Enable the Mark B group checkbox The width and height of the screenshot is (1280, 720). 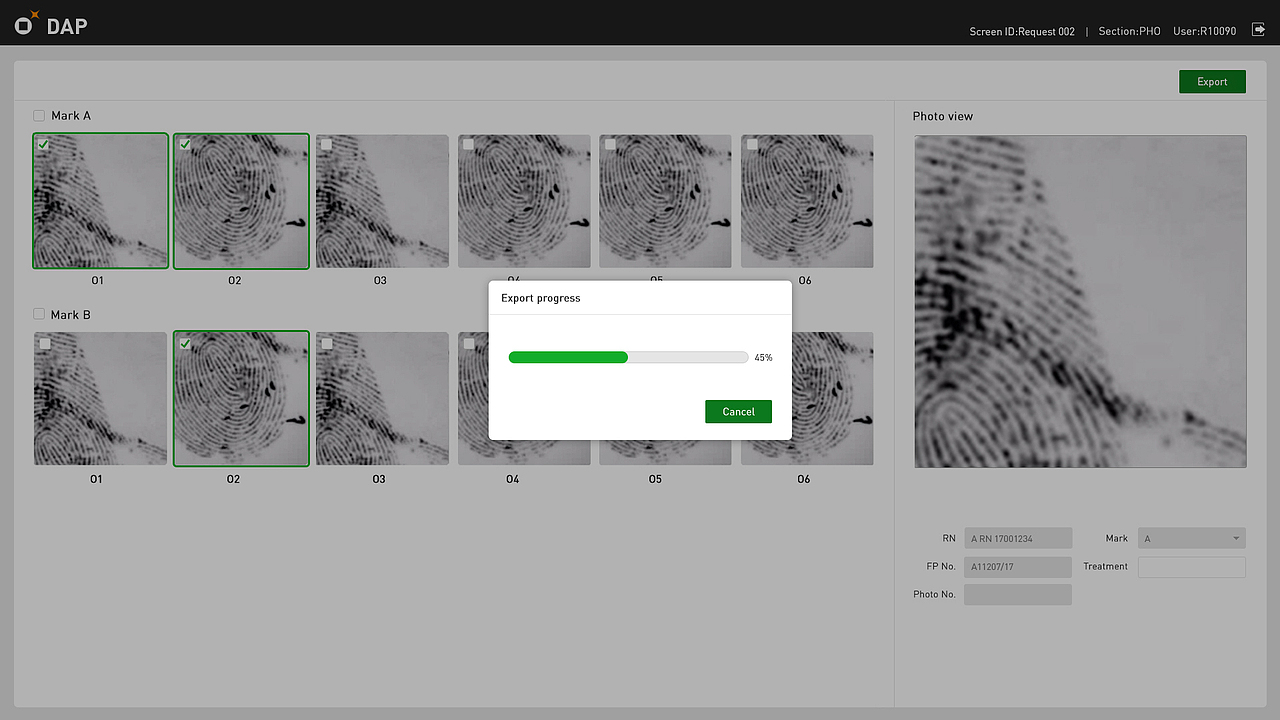tap(38, 314)
